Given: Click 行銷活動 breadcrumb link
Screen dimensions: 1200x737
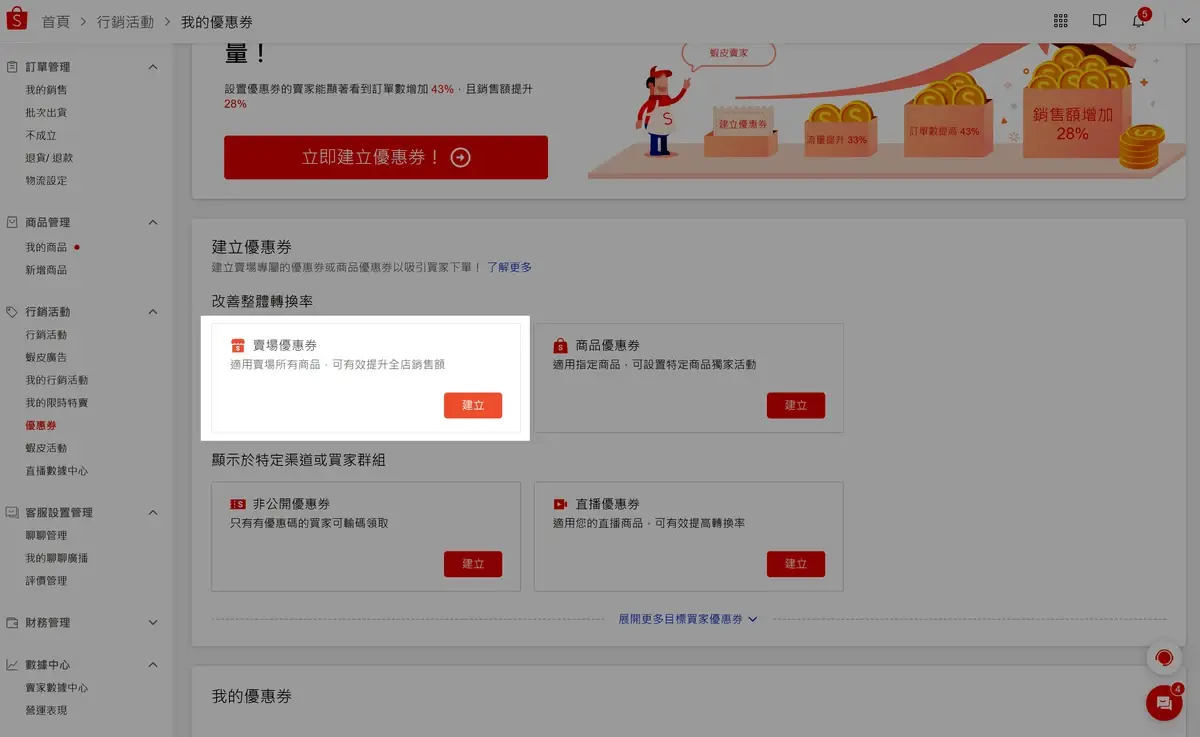Looking at the screenshot, I should pos(126,22).
